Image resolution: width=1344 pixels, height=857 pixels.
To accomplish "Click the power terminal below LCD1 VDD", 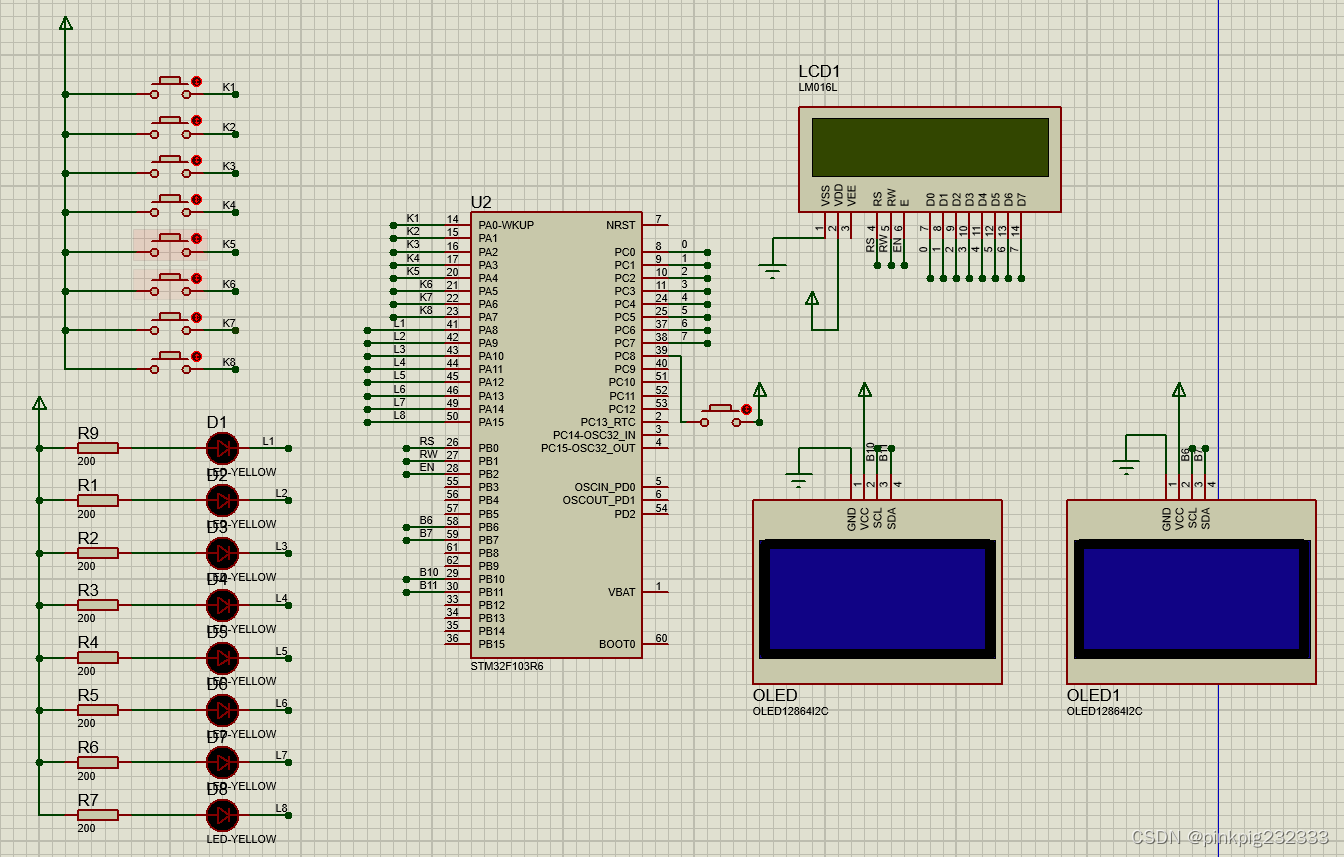I will (812, 298).
